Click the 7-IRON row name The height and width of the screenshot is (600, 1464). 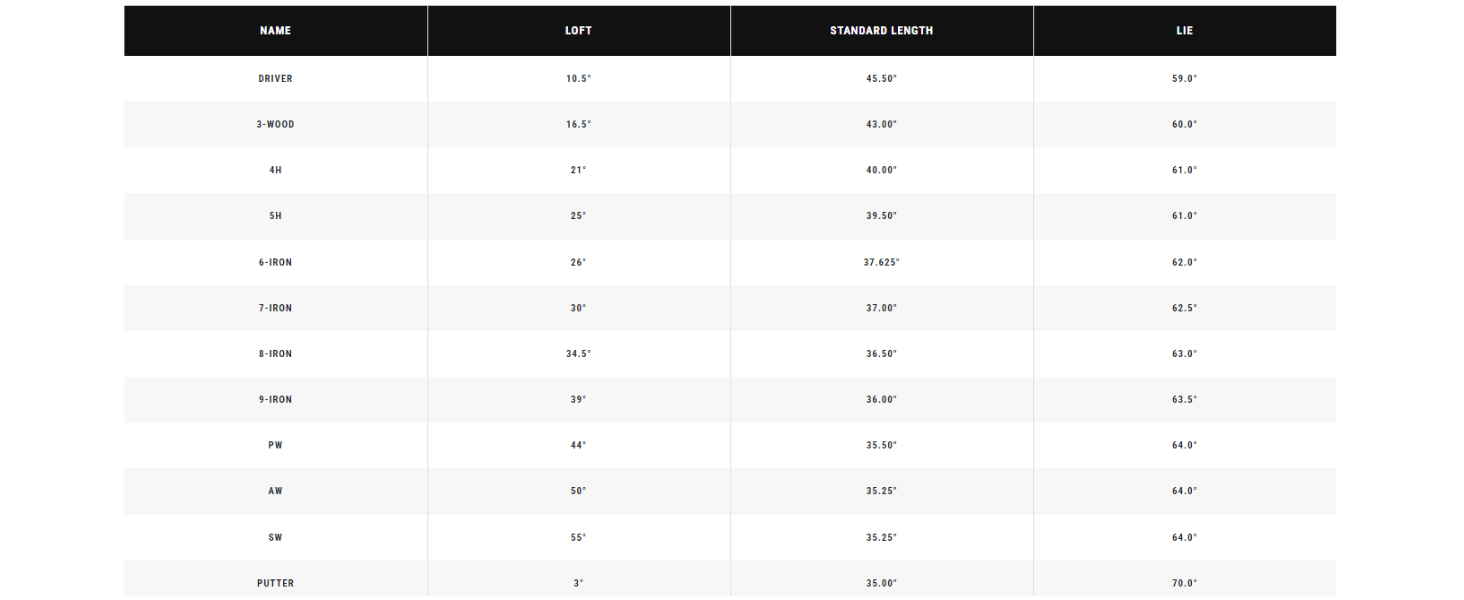[x=275, y=308]
